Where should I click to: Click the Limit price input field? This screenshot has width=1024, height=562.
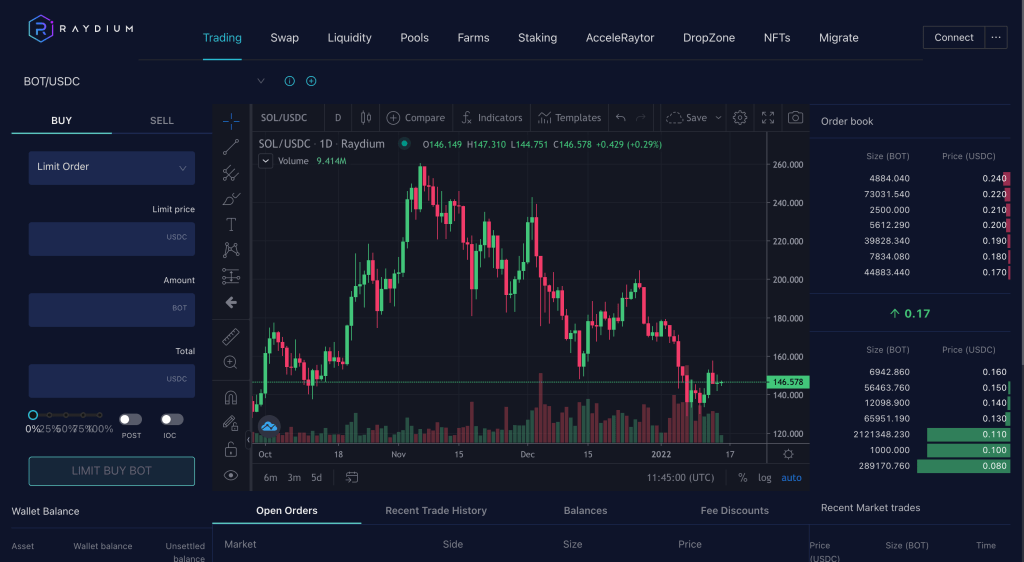point(112,238)
